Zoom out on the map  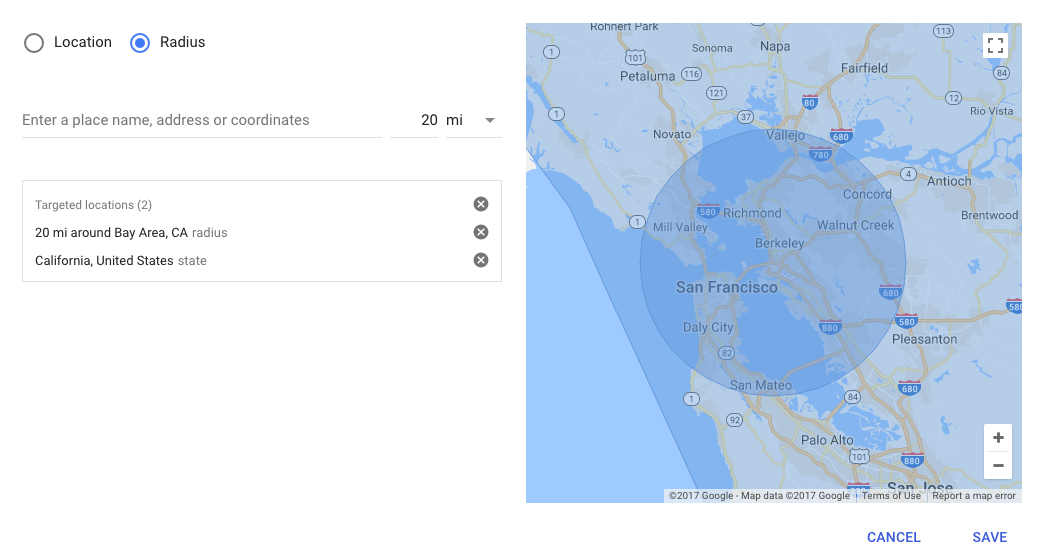tap(998, 465)
